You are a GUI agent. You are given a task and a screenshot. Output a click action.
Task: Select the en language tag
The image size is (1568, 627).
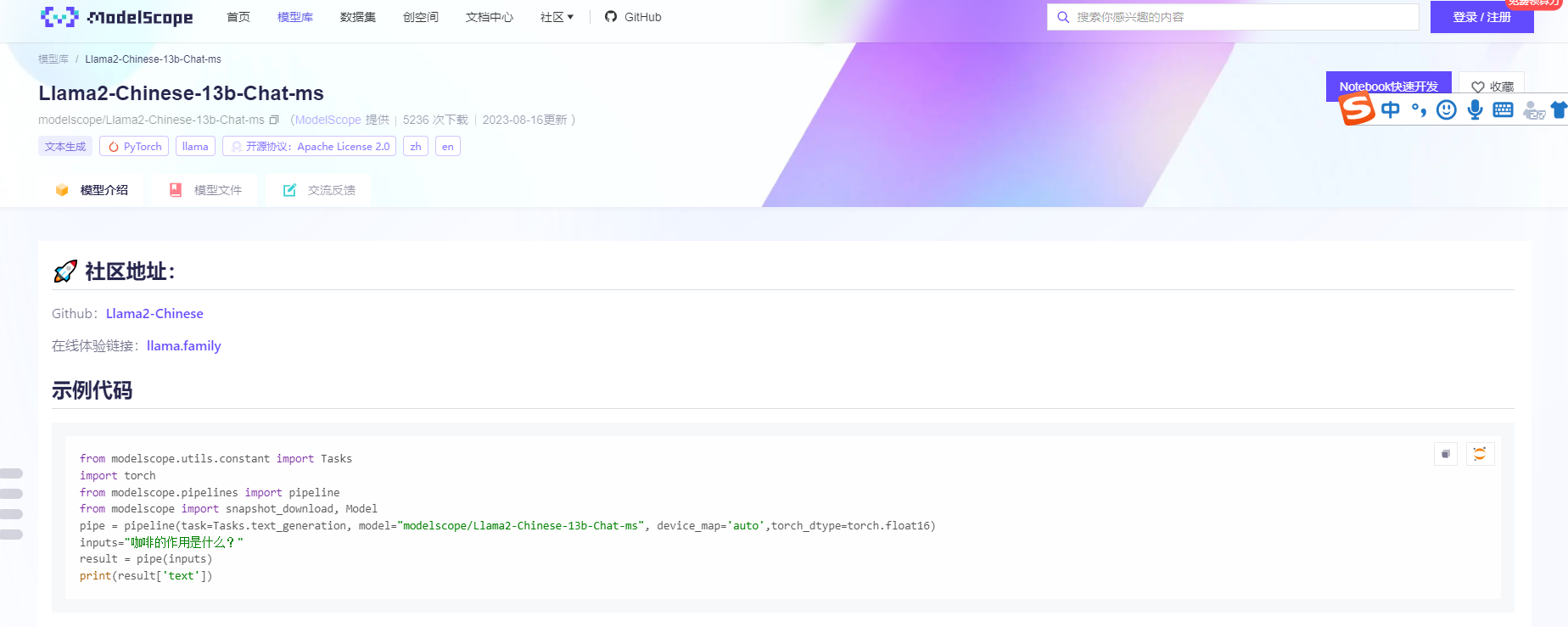pyautogui.click(x=448, y=146)
